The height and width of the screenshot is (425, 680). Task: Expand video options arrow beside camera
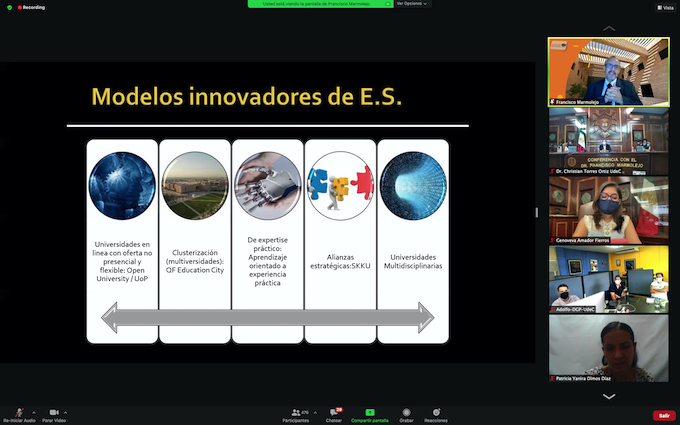click(x=65, y=412)
